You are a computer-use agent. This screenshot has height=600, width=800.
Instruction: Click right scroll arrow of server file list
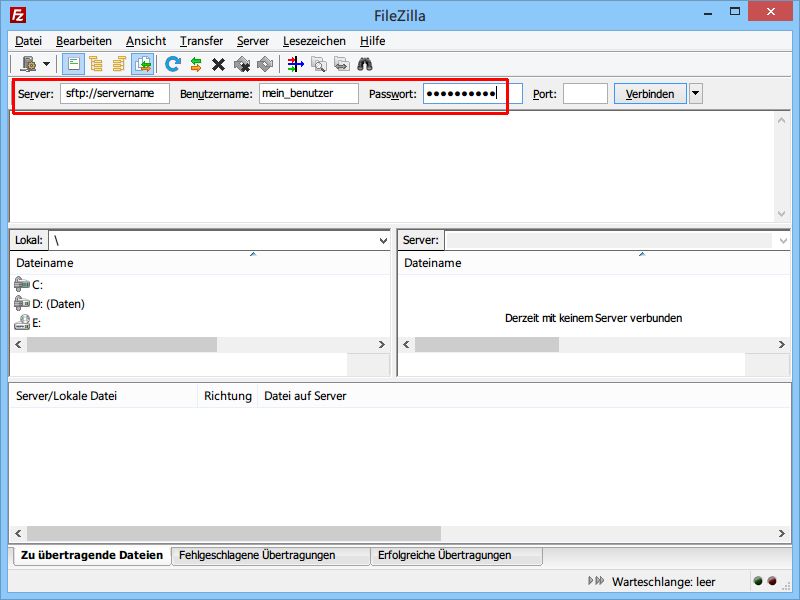tap(782, 344)
